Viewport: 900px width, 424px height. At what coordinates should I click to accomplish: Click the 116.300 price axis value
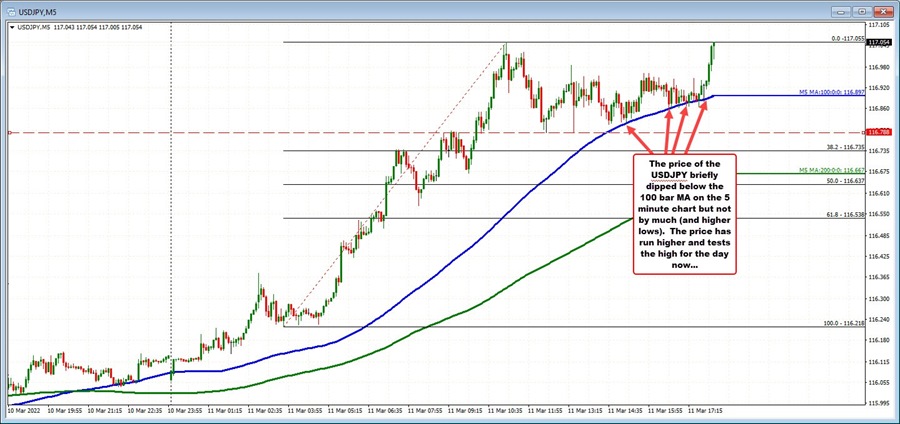(880, 298)
